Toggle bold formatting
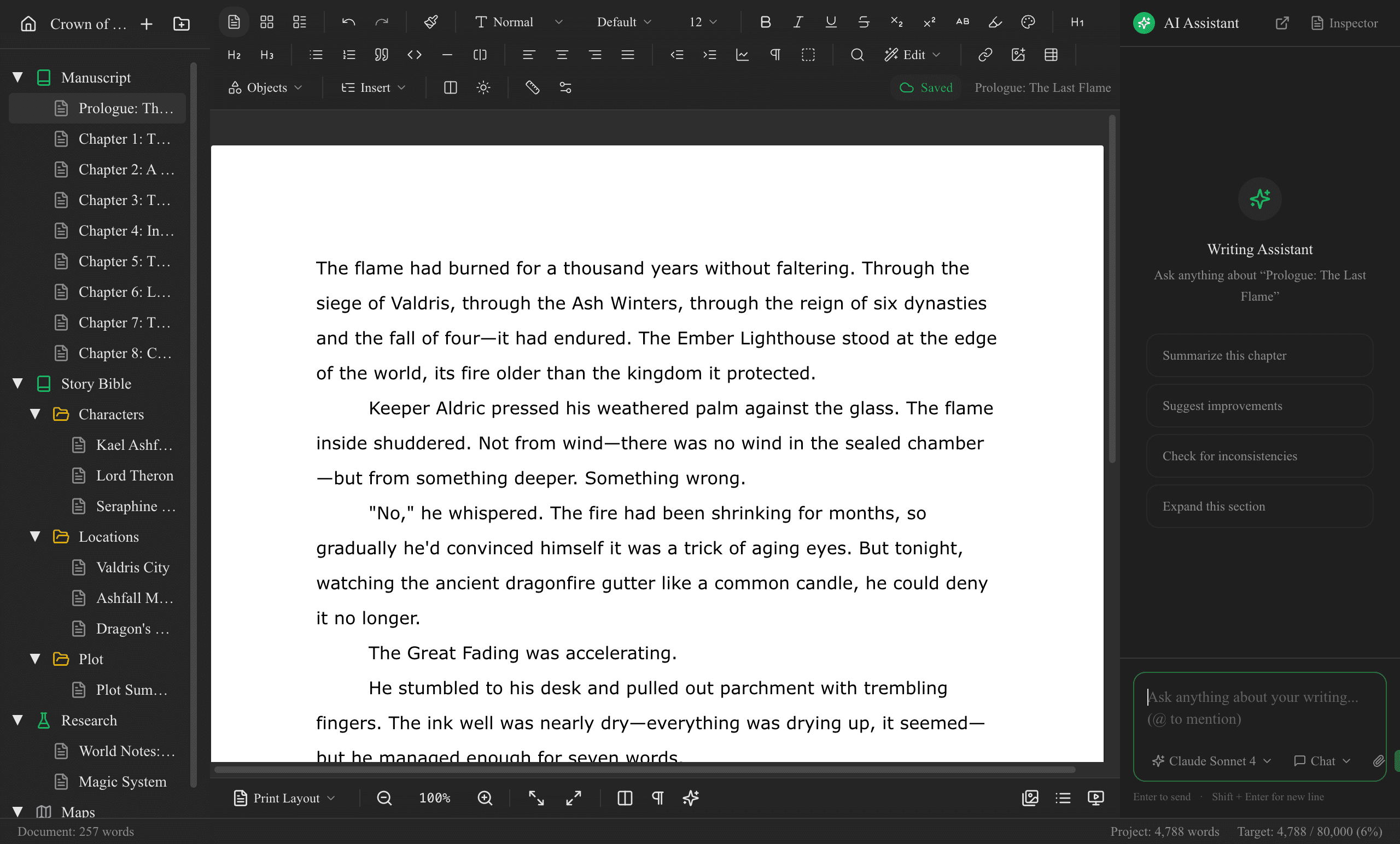 765,22
